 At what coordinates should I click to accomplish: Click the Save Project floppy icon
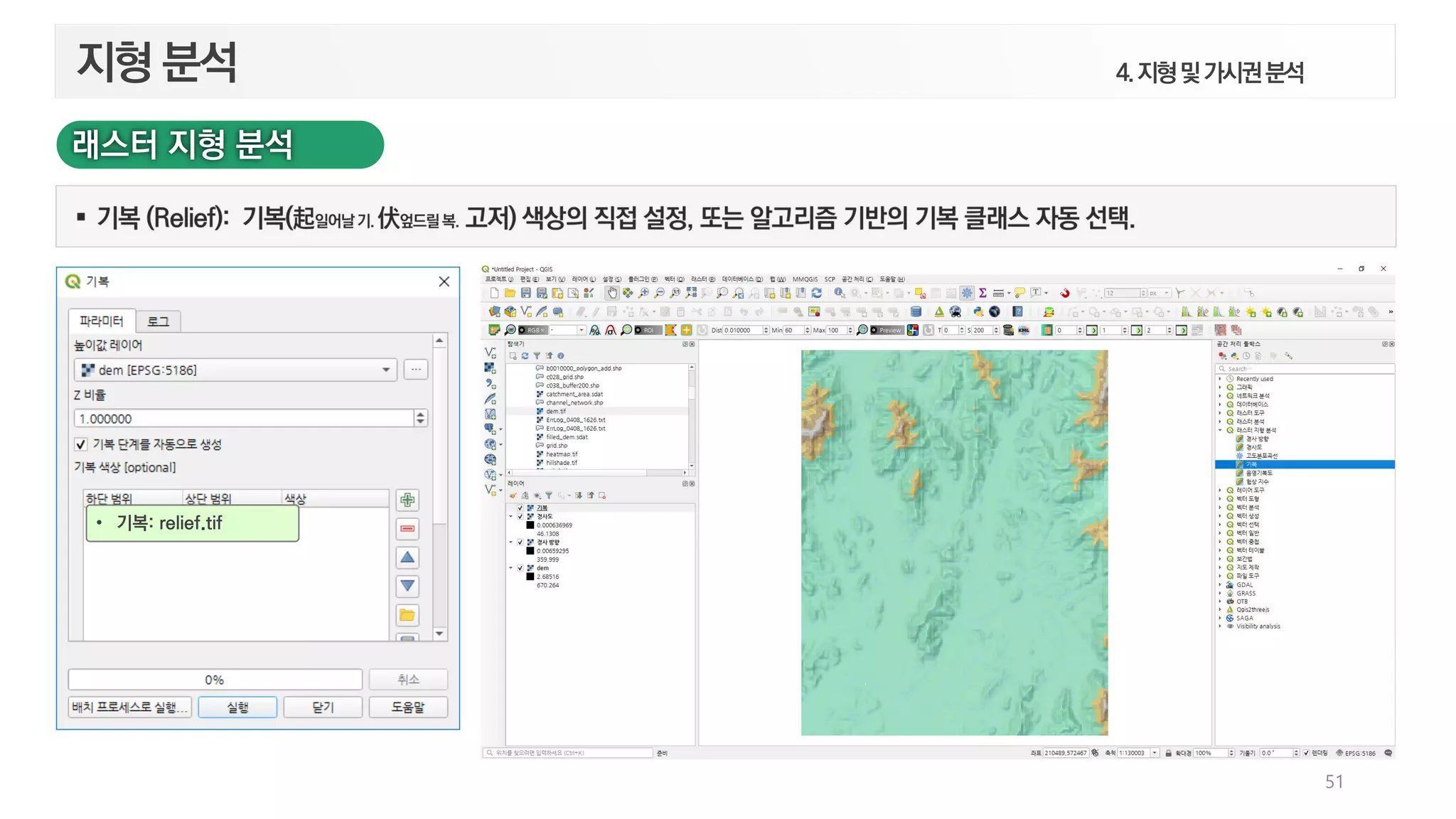pos(526,293)
